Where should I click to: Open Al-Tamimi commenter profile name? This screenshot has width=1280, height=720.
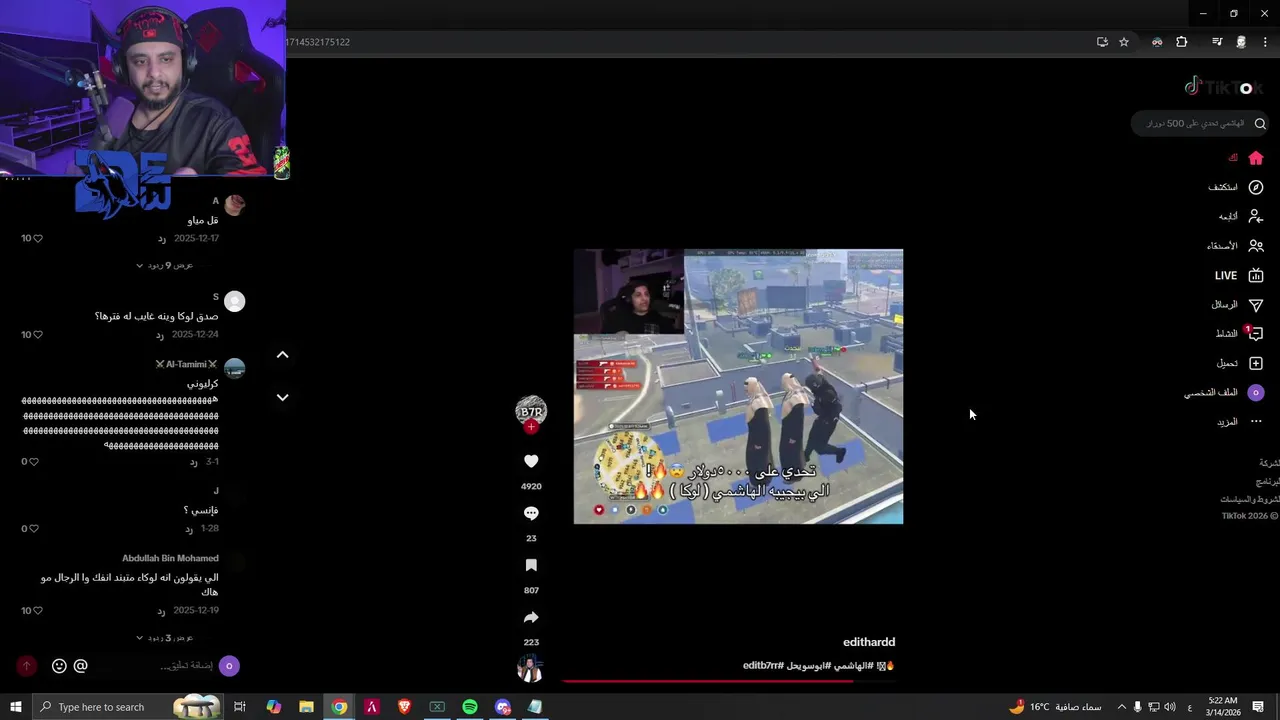point(186,364)
